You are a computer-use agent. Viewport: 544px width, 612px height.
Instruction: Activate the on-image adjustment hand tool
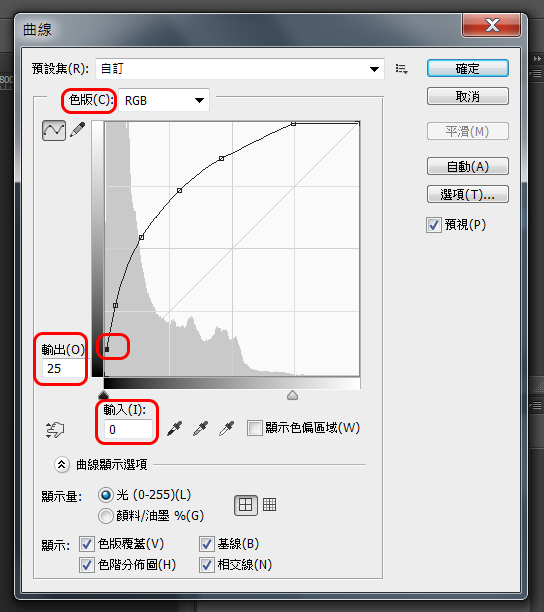pyautogui.click(x=55, y=430)
